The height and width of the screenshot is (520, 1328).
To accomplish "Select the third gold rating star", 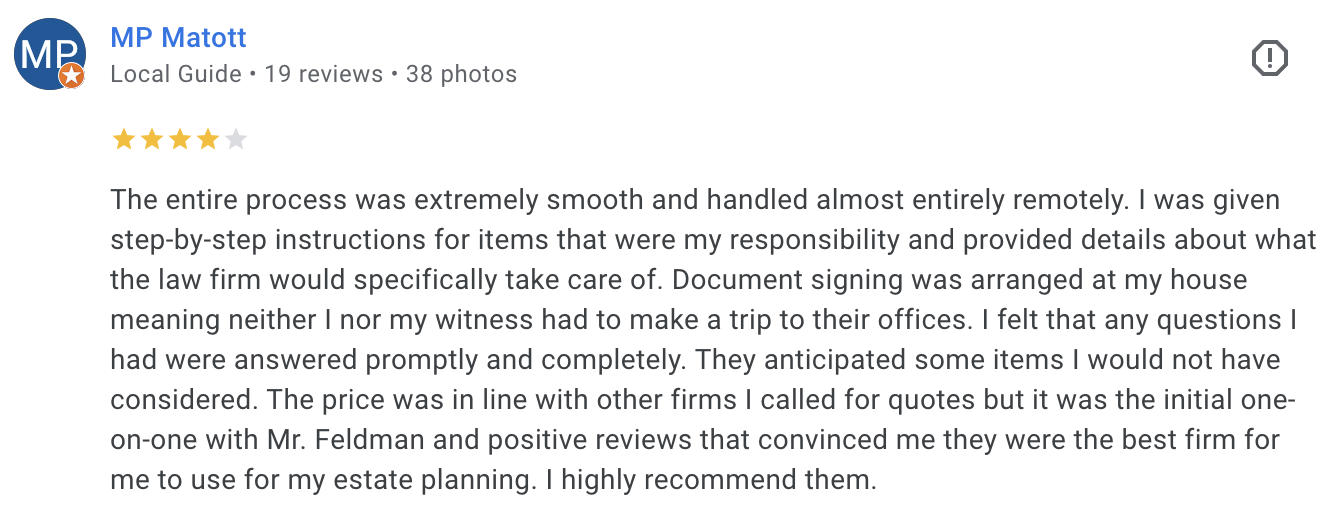I will click(179, 139).
